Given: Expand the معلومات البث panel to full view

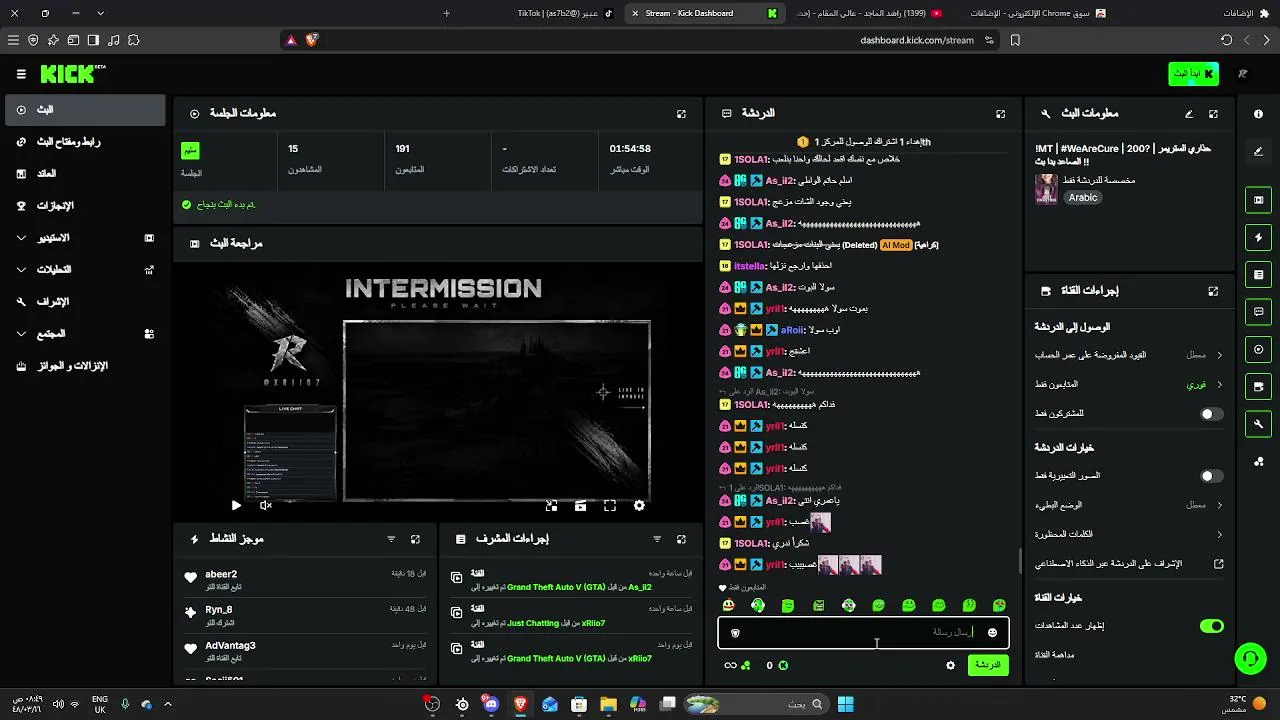Looking at the screenshot, I should point(1213,114).
